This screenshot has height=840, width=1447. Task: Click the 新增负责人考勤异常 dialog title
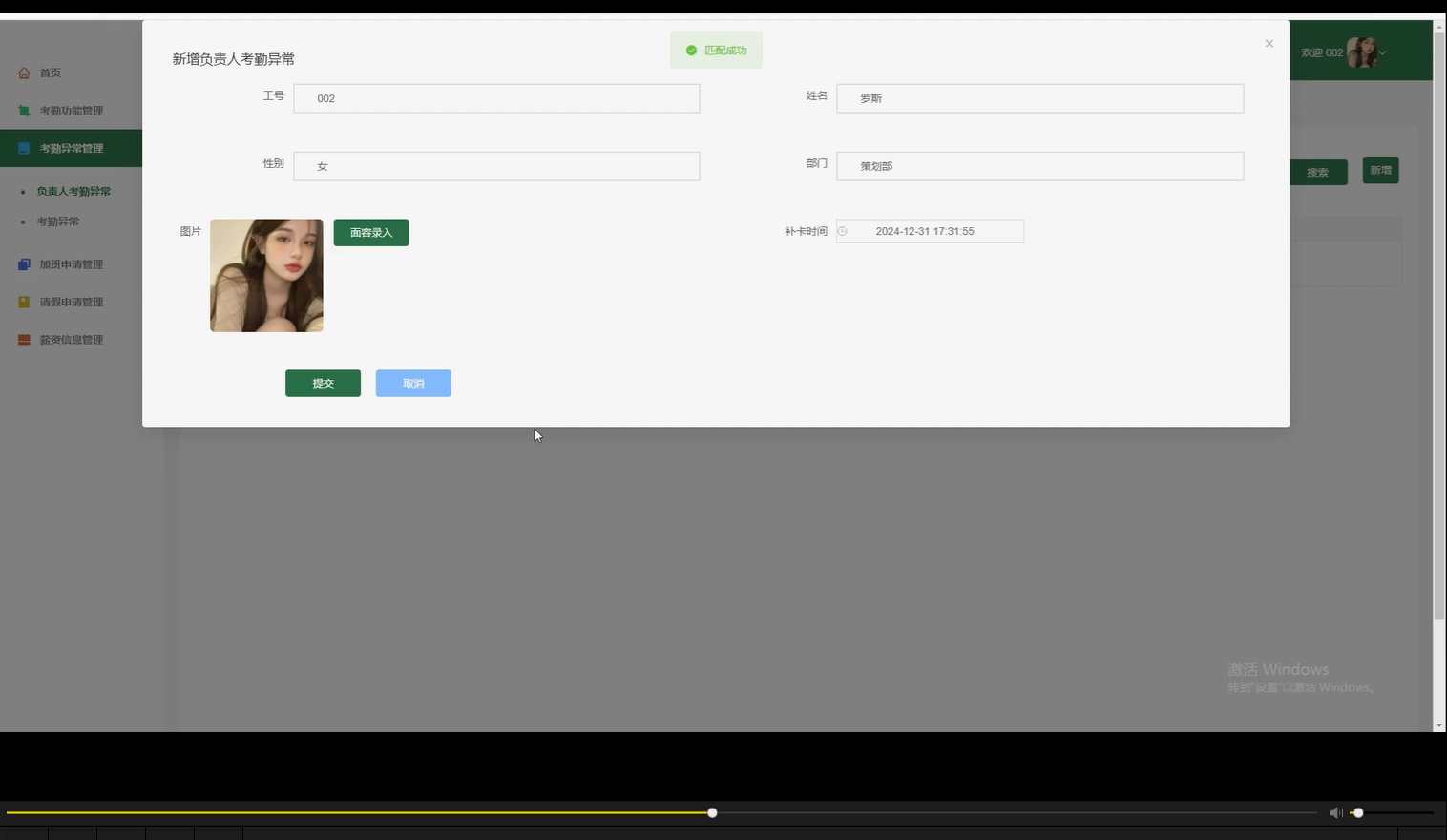pos(233,59)
